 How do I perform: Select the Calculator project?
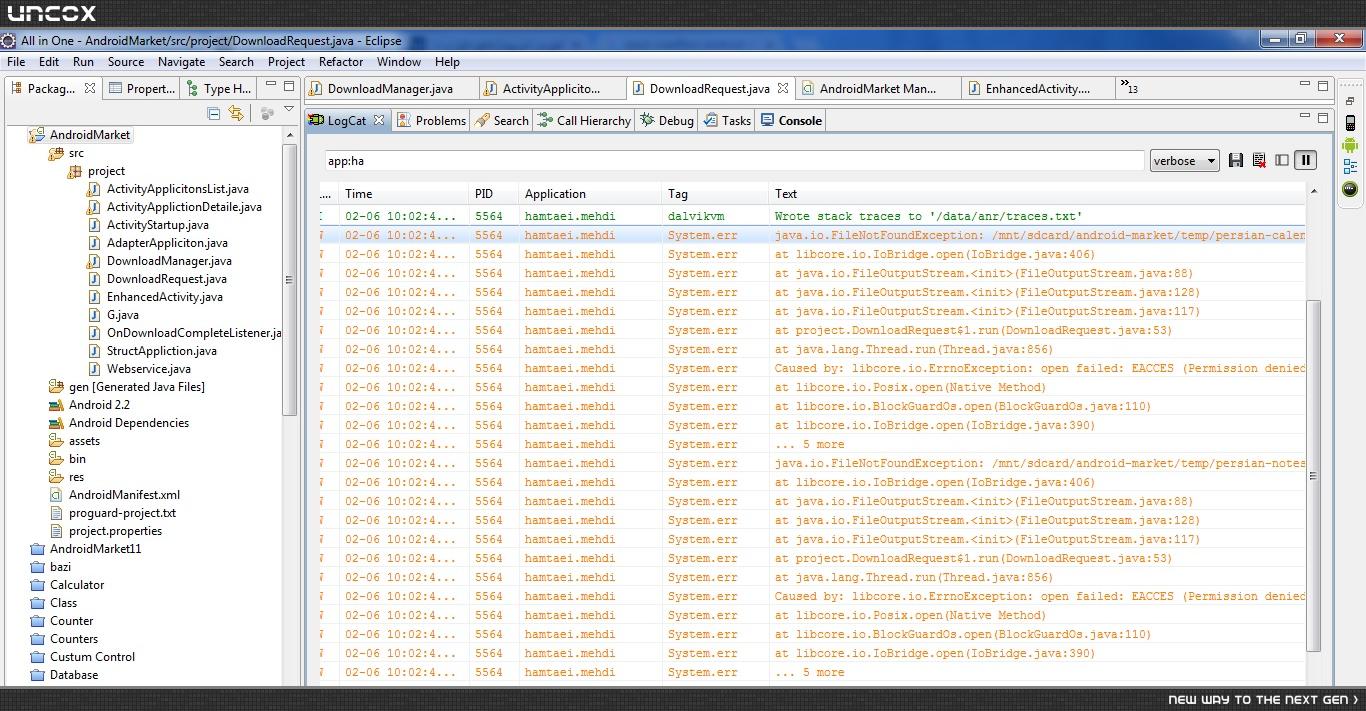coord(76,585)
